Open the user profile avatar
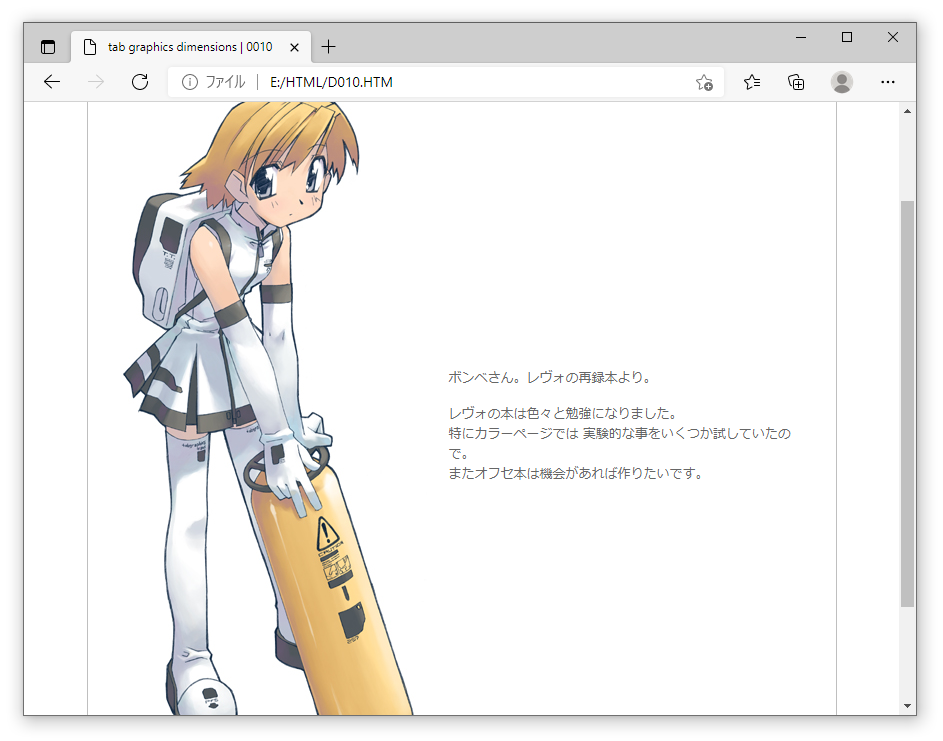 (x=842, y=82)
